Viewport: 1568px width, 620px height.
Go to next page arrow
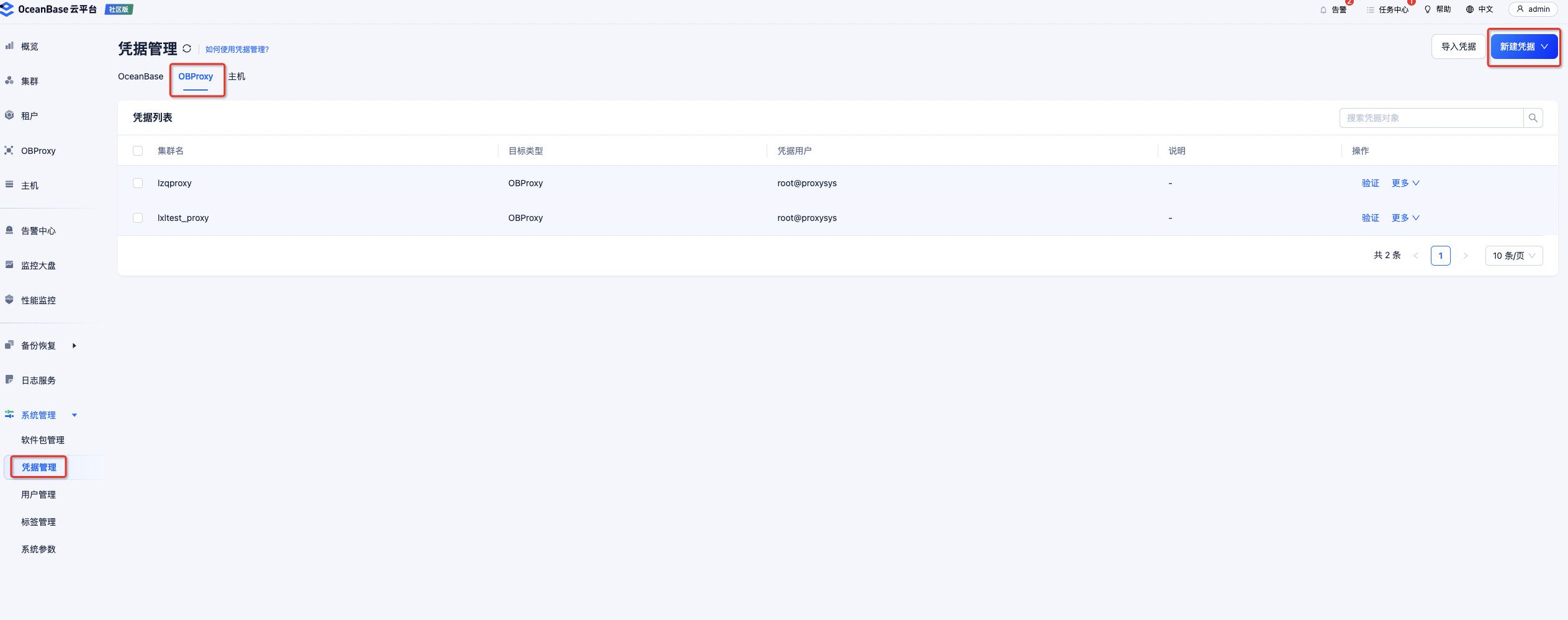(x=1466, y=256)
